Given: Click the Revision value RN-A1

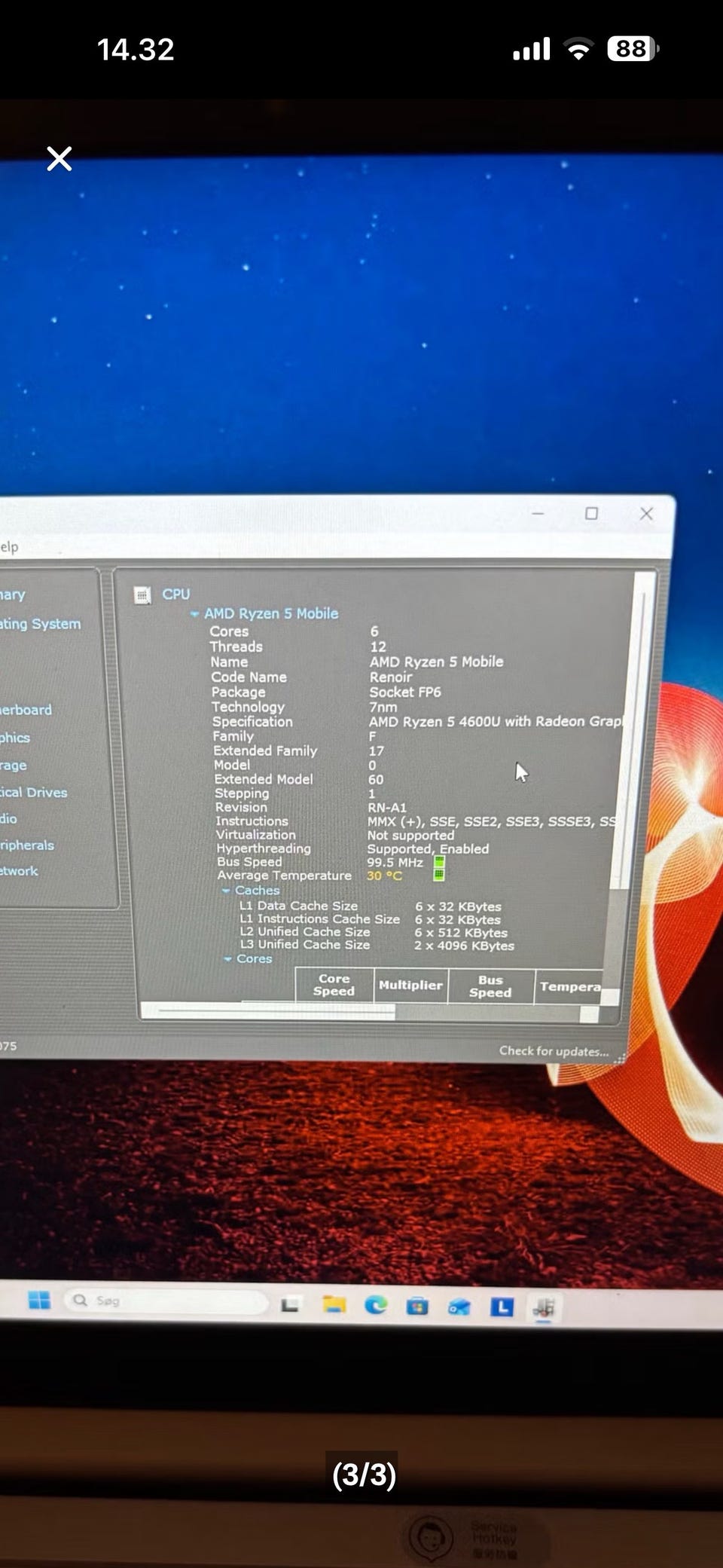Looking at the screenshot, I should point(387,807).
